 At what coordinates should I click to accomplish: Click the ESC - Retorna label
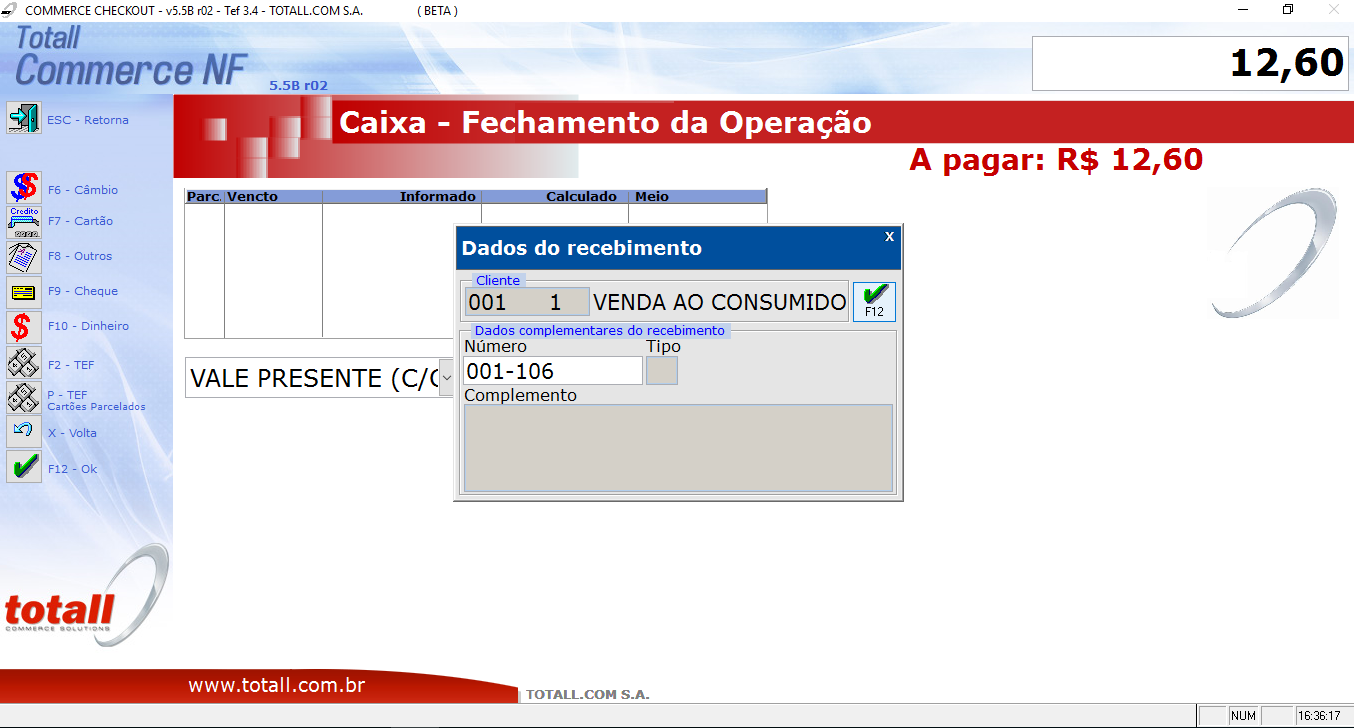[x=88, y=120]
